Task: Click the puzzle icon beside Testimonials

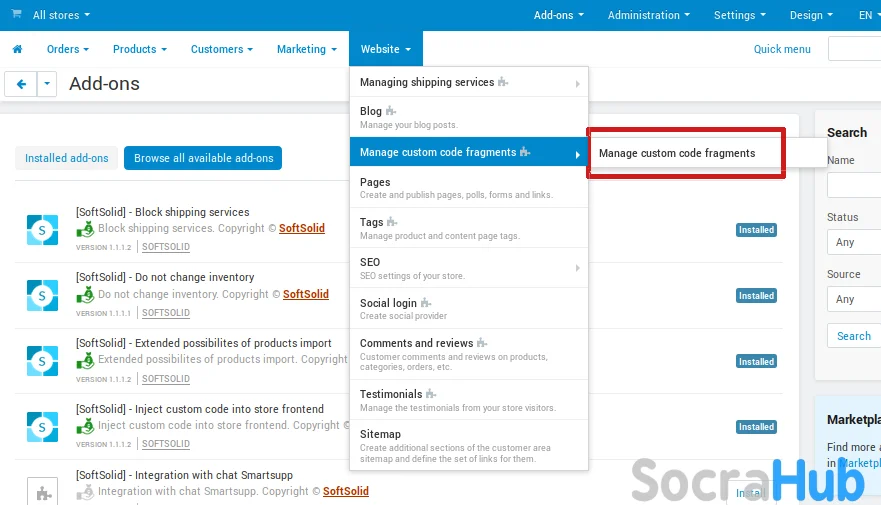Action: pos(431,394)
